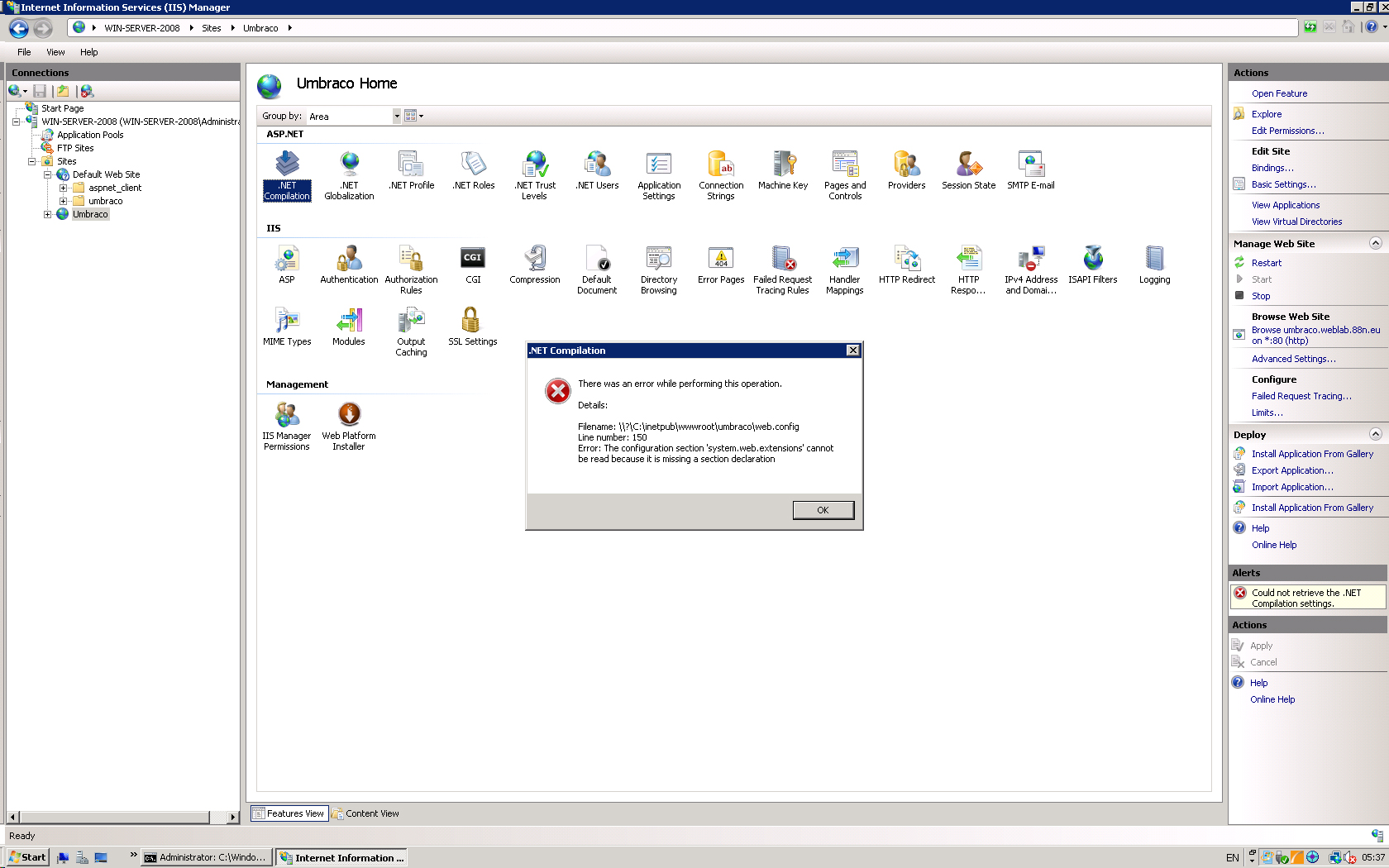The width and height of the screenshot is (1389, 868).
Task: Open HTTP Redirect feature
Action: (907, 265)
